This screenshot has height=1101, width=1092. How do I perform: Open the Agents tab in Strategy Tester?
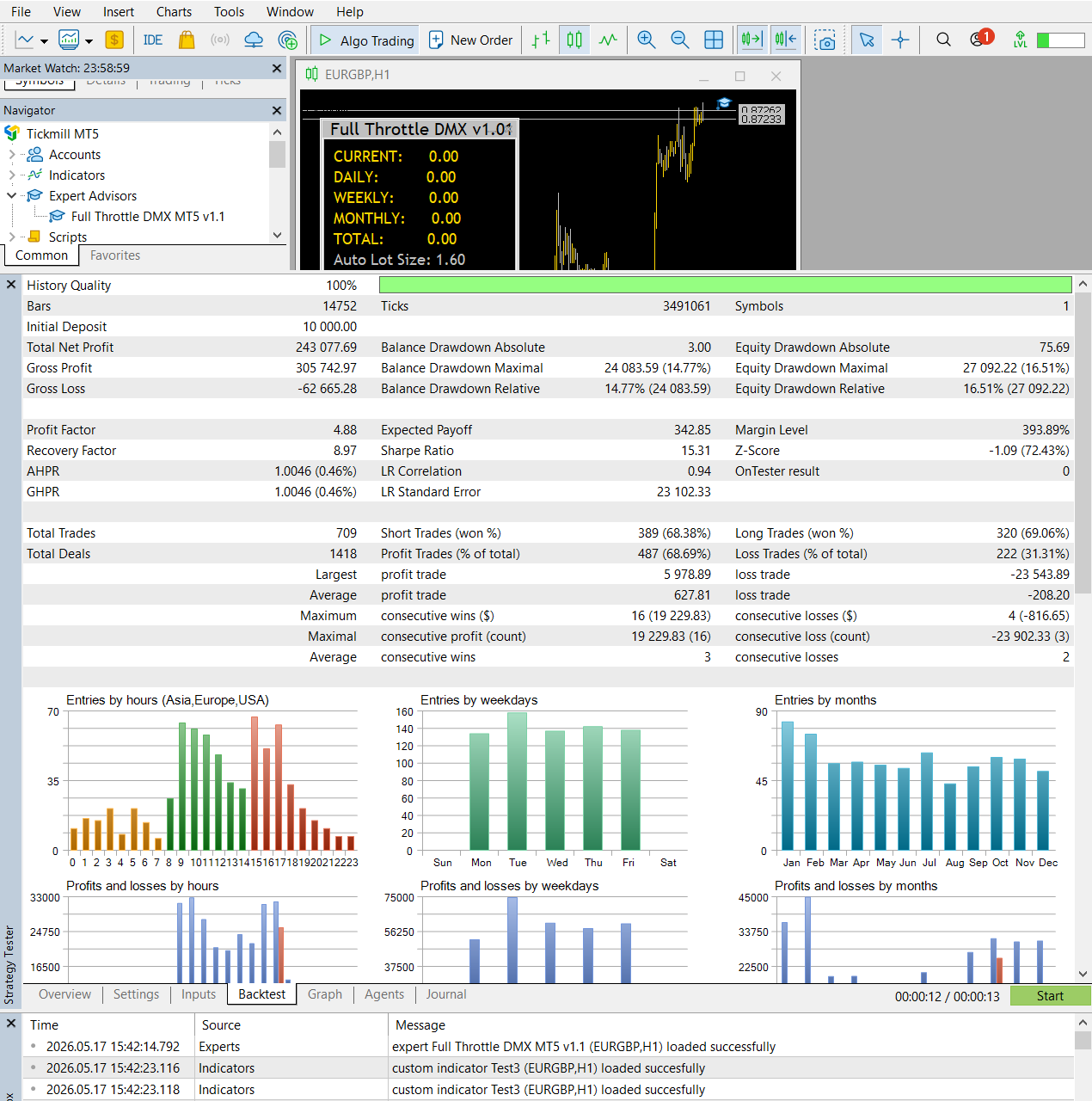point(384,994)
